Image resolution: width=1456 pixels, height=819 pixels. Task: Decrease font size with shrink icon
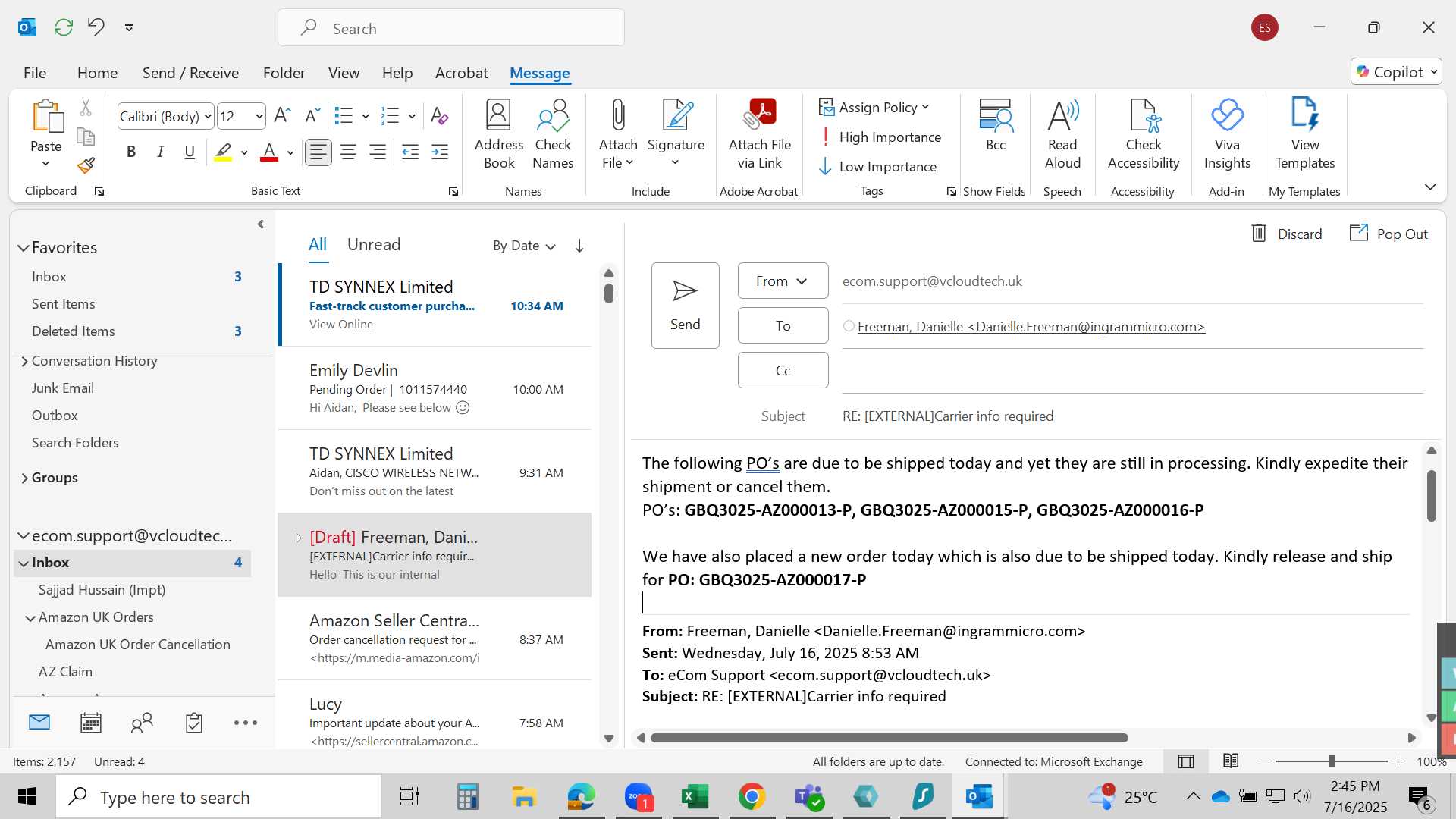click(312, 116)
